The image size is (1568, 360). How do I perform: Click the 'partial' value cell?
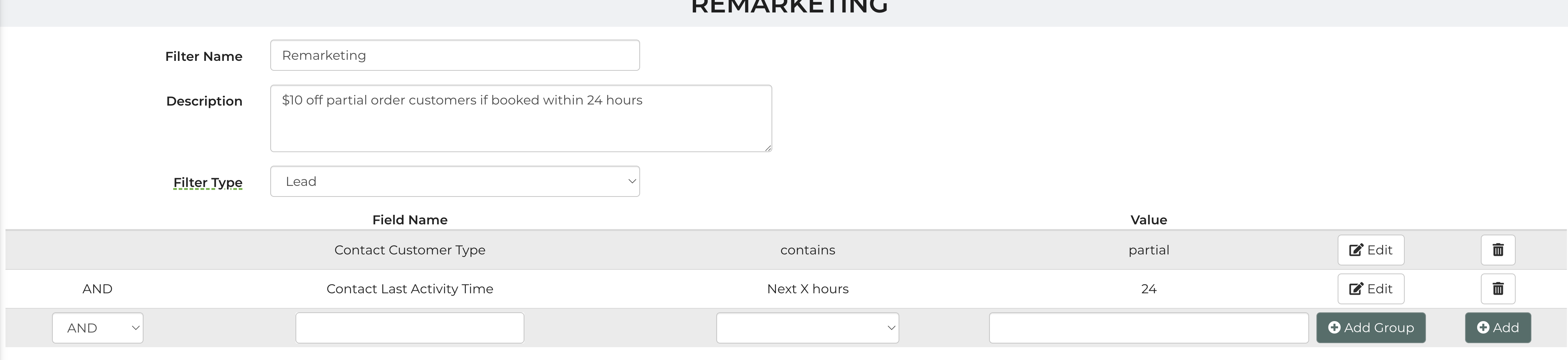[1149, 250]
